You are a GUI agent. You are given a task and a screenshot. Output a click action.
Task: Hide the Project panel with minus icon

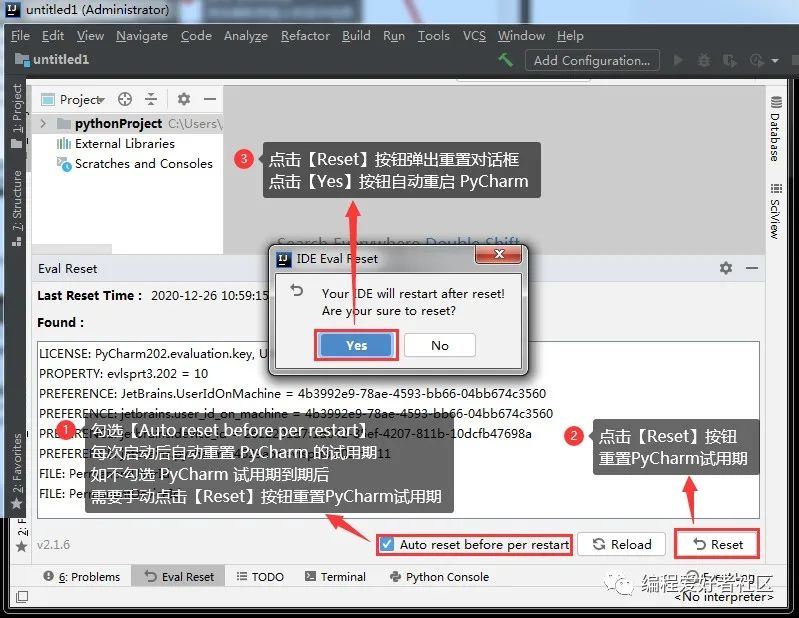pyautogui.click(x=210, y=99)
